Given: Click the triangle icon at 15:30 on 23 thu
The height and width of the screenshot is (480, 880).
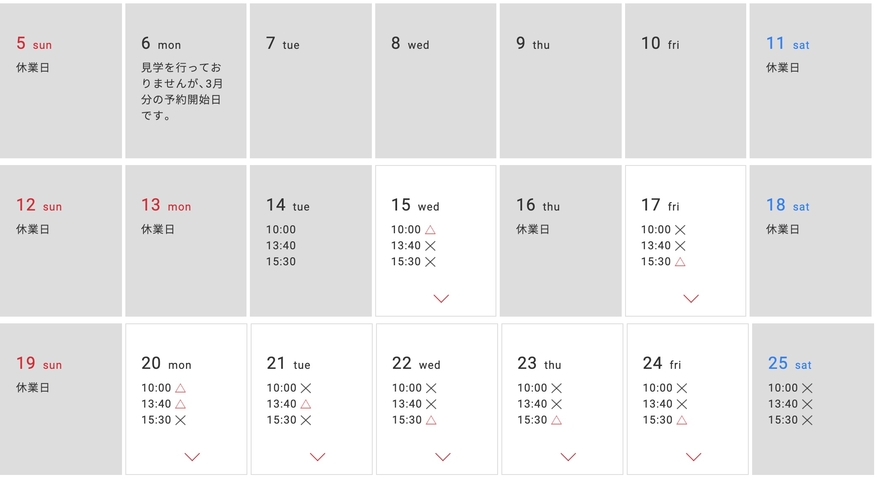Looking at the screenshot, I should tap(556, 420).
